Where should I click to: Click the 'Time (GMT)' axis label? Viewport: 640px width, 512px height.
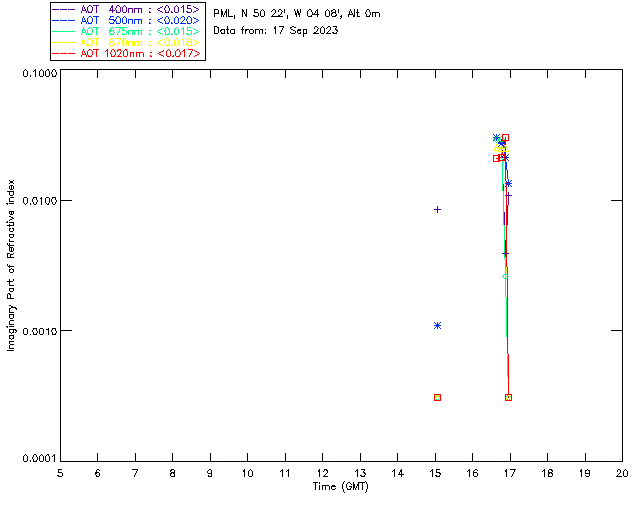click(340, 487)
